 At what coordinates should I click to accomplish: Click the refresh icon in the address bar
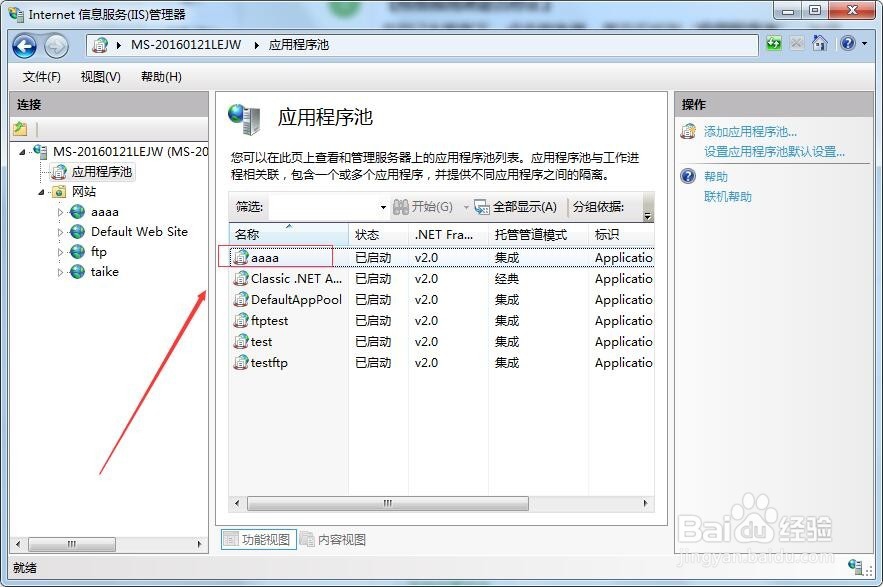click(x=774, y=45)
